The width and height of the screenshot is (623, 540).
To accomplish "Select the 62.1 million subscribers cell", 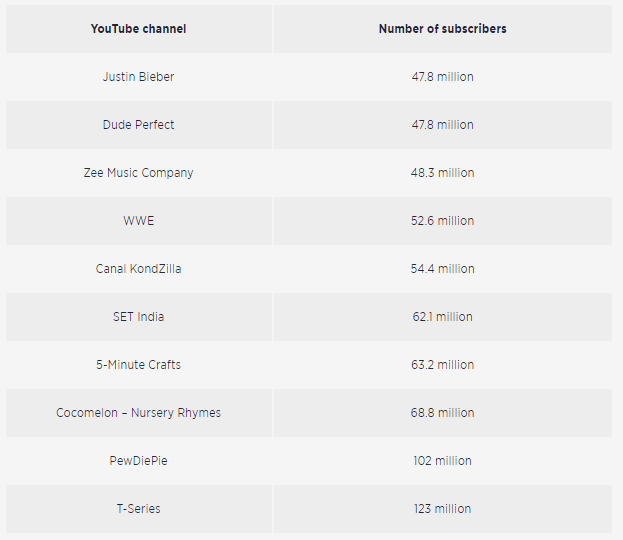I will [x=442, y=317].
